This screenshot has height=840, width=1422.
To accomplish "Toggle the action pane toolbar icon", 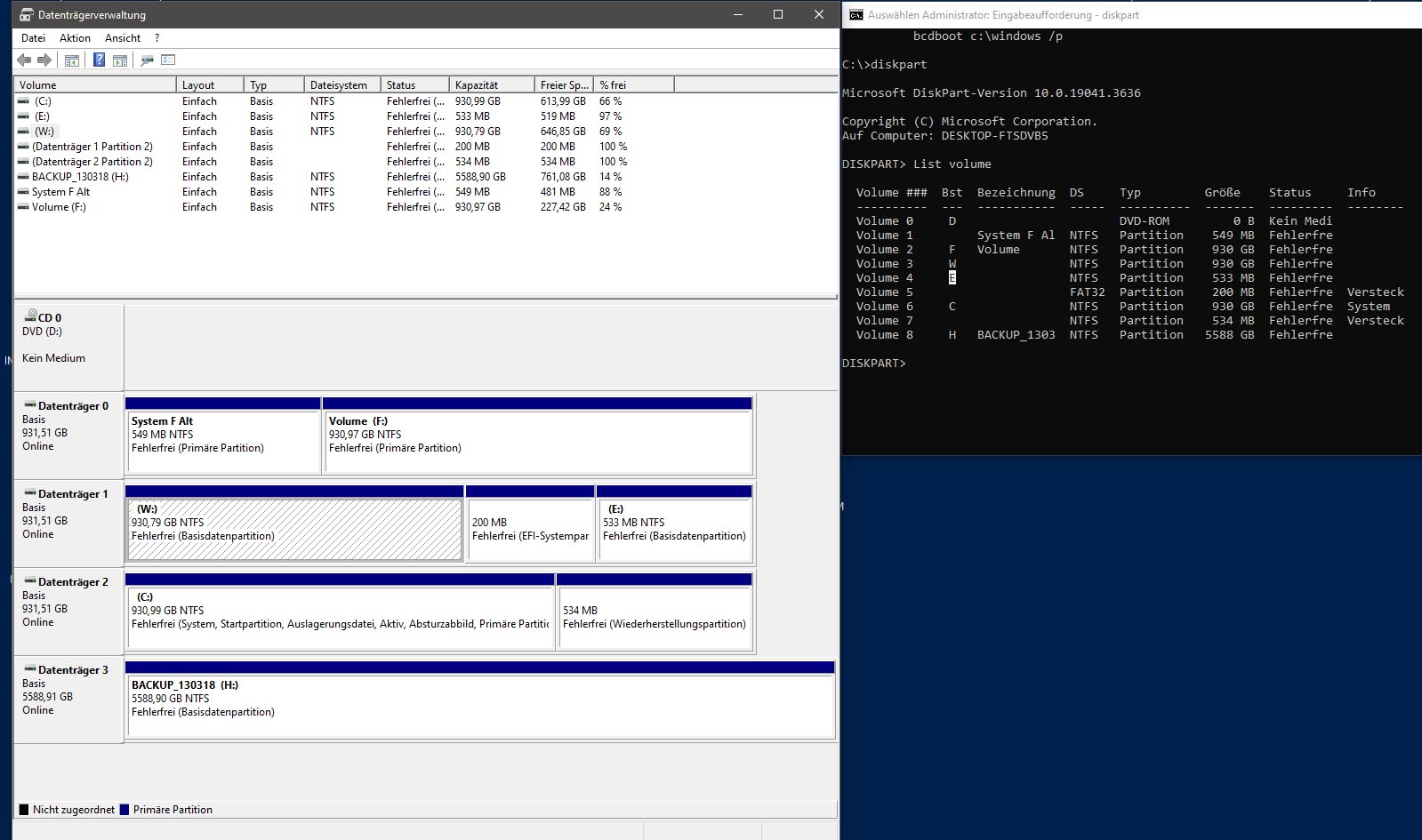I will (120, 60).
